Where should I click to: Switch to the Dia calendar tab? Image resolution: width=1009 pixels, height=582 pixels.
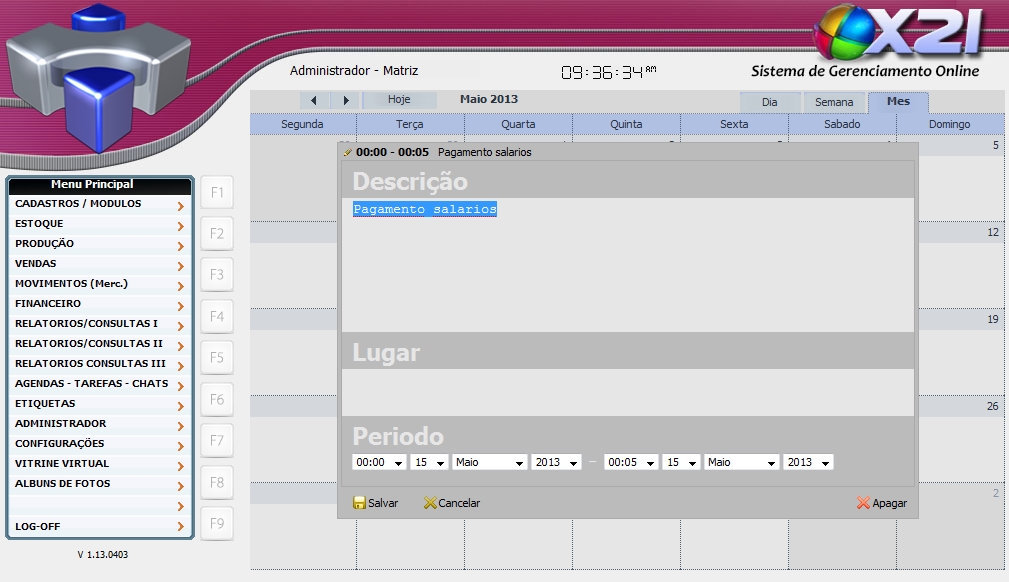(770, 102)
